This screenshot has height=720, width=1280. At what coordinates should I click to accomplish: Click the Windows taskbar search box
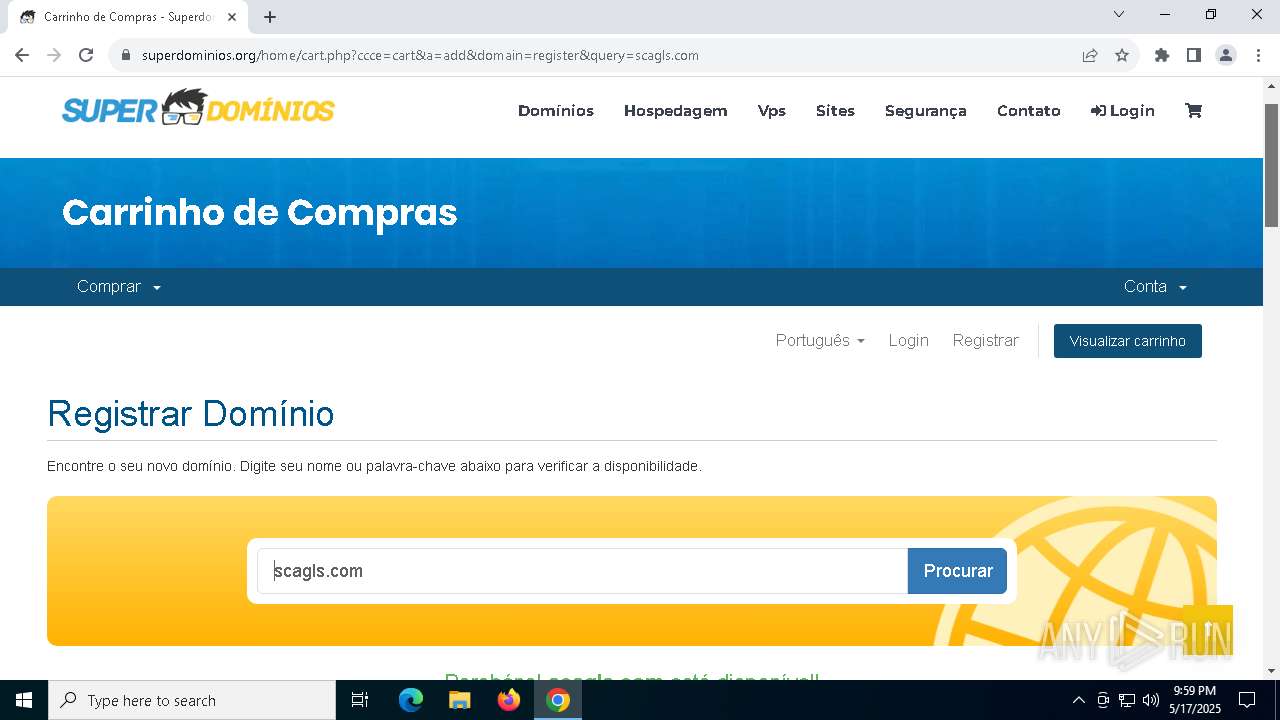click(192, 700)
